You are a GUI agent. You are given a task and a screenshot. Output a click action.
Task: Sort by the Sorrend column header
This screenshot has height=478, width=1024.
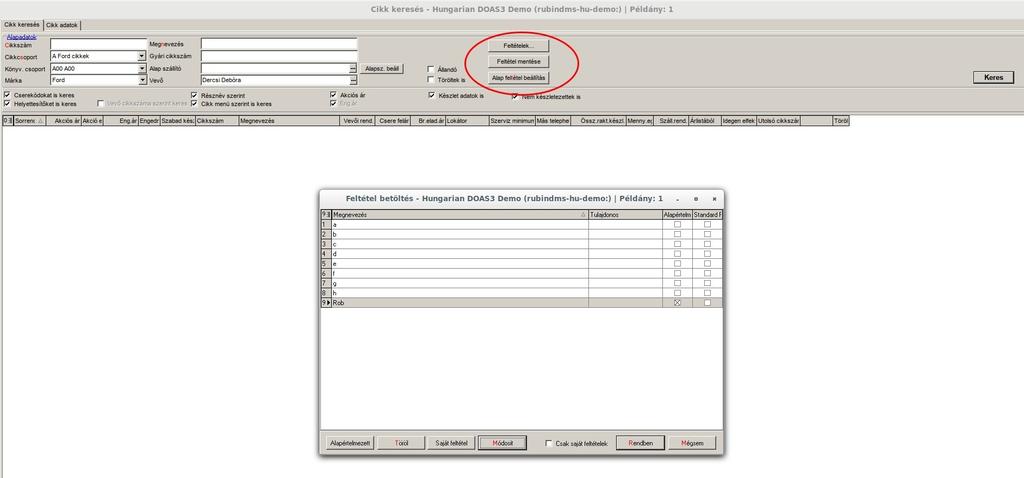point(30,121)
